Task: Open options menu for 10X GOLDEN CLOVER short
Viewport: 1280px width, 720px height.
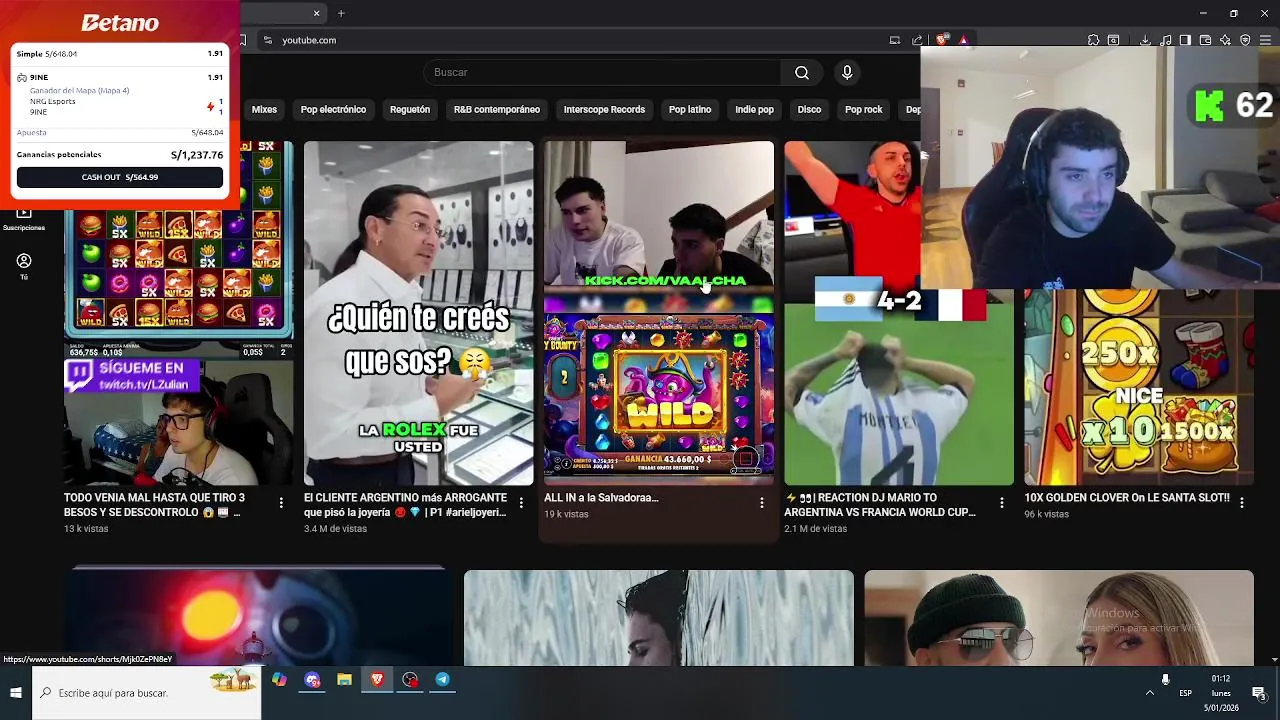Action: pos(1241,503)
